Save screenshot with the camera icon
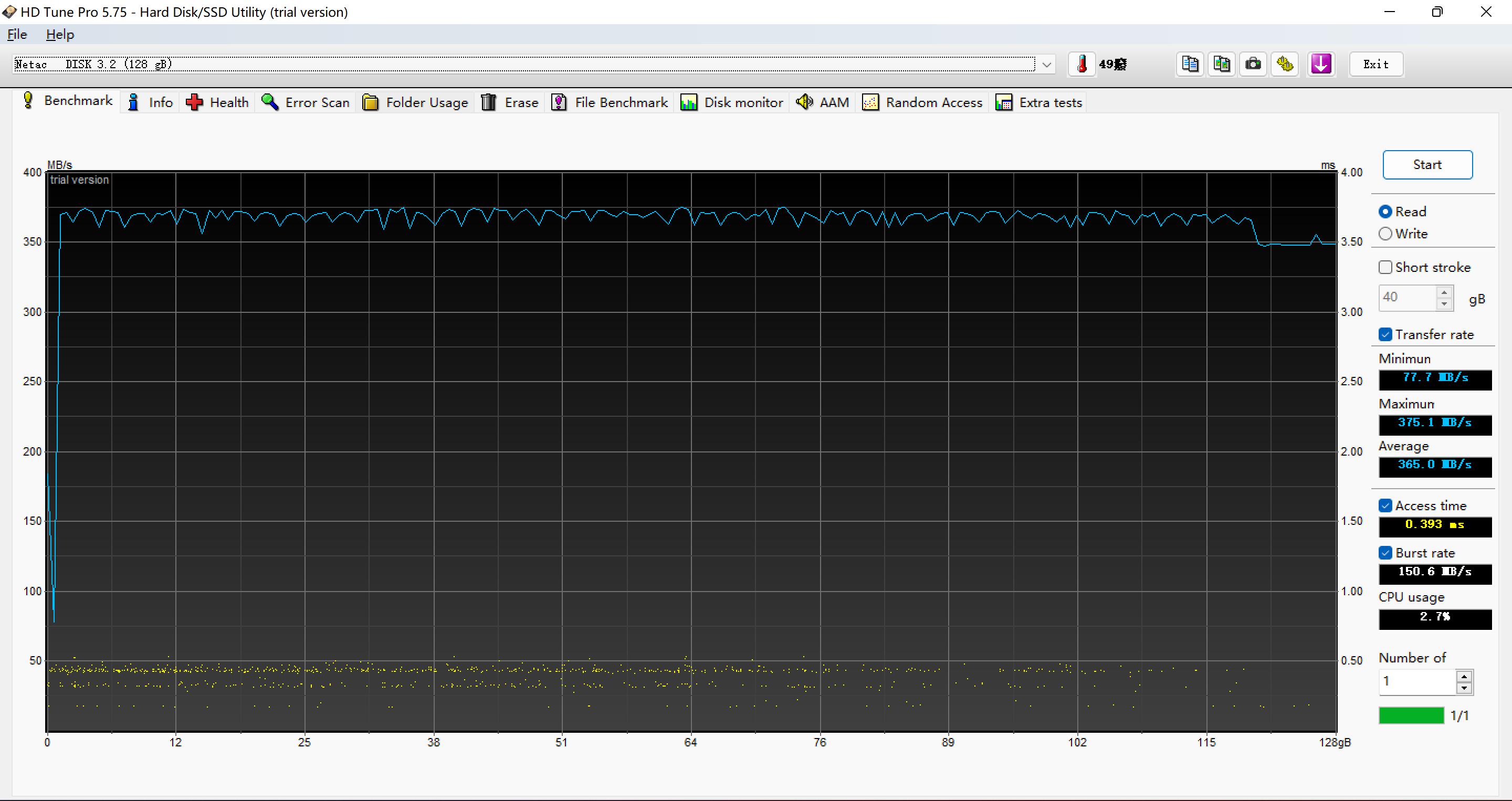1512x801 pixels. (x=1253, y=64)
